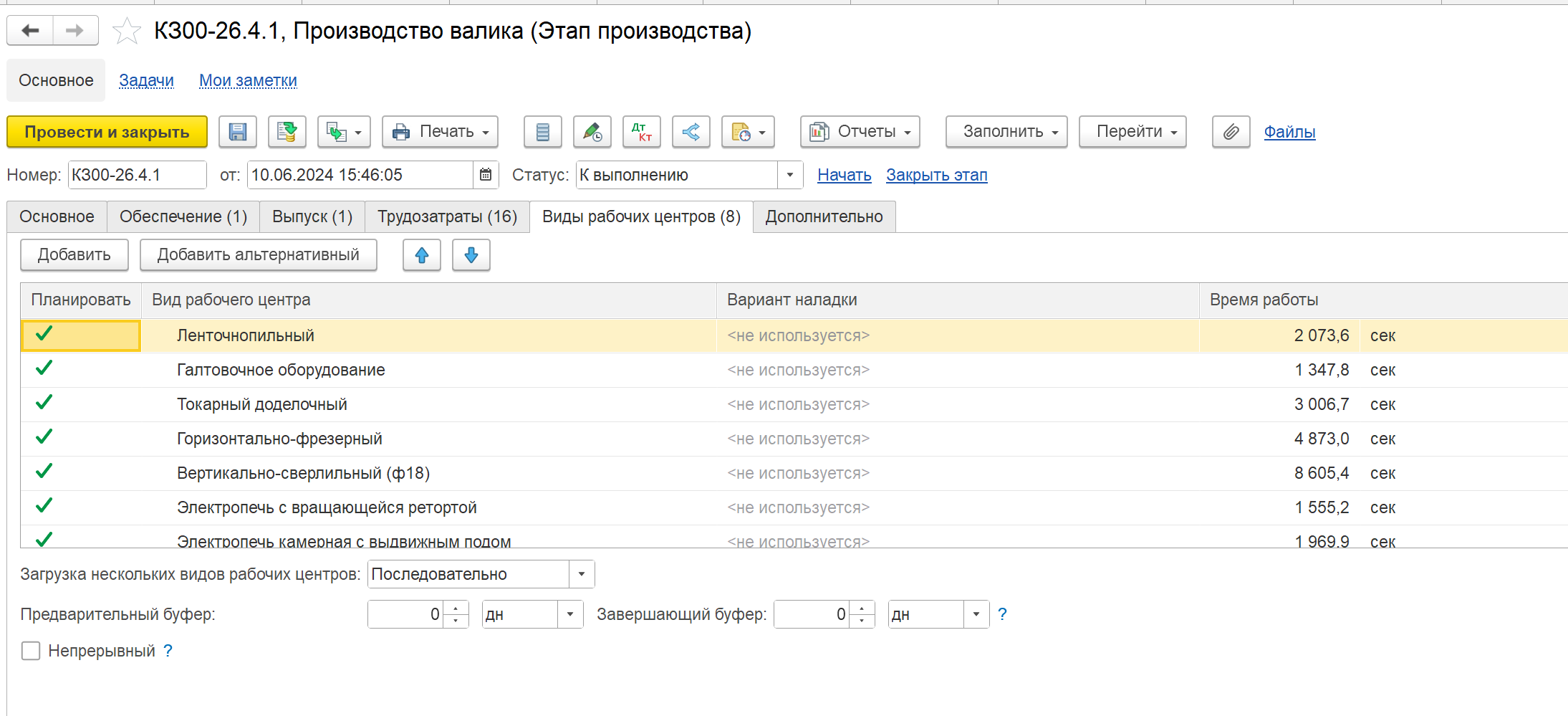Click the pencil with clock icon
The height and width of the screenshot is (716, 1568).
click(592, 132)
